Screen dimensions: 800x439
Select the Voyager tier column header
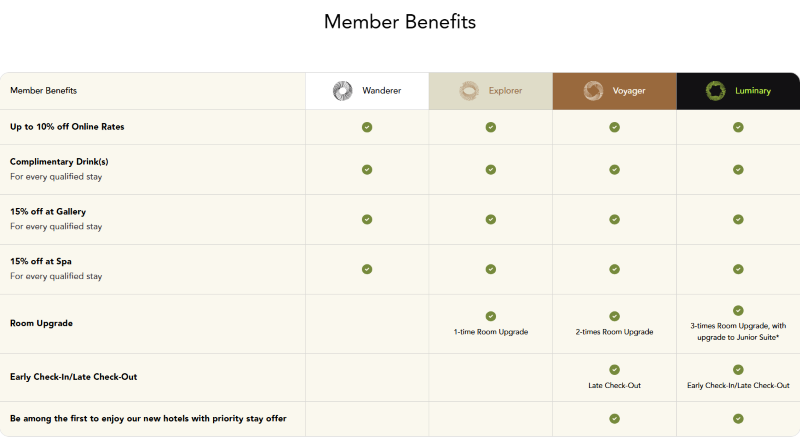click(615, 91)
